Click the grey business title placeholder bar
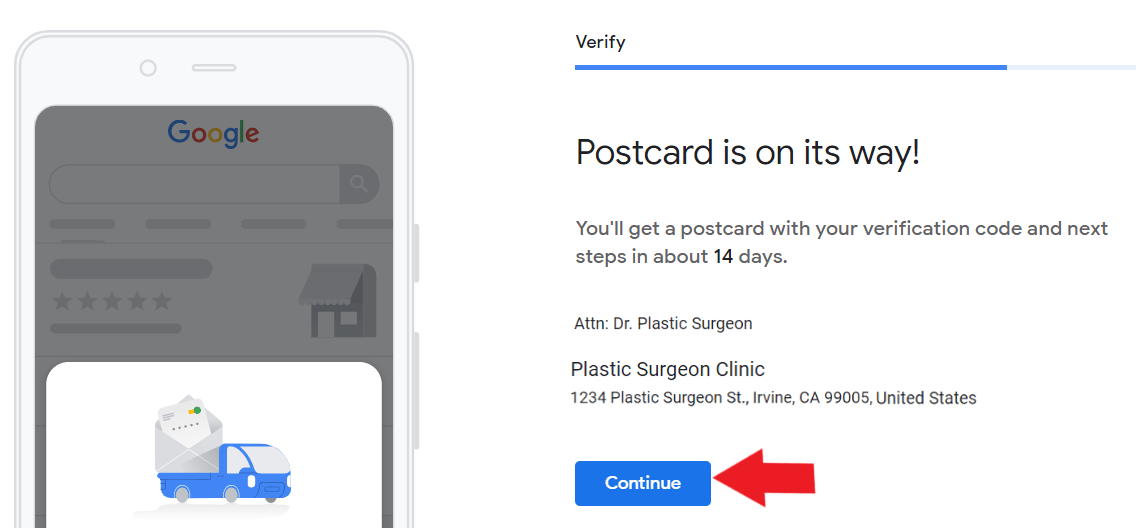The height and width of the screenshot is (528, 1140). click(131, 268)
